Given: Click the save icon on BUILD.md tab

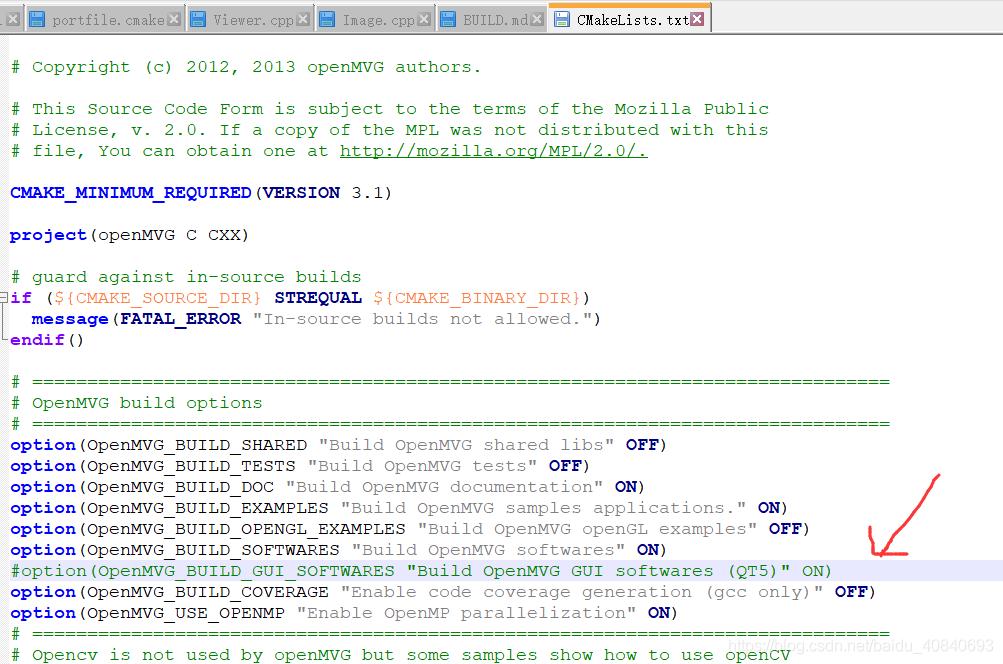Looking at the screenshot, I should (x=448, y=20).
